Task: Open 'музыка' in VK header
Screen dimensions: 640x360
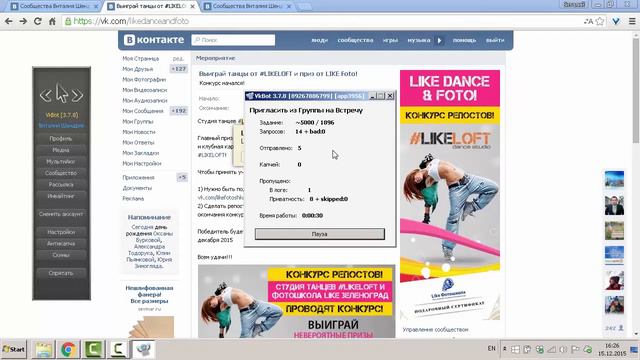Action: (x=419, y=40)
